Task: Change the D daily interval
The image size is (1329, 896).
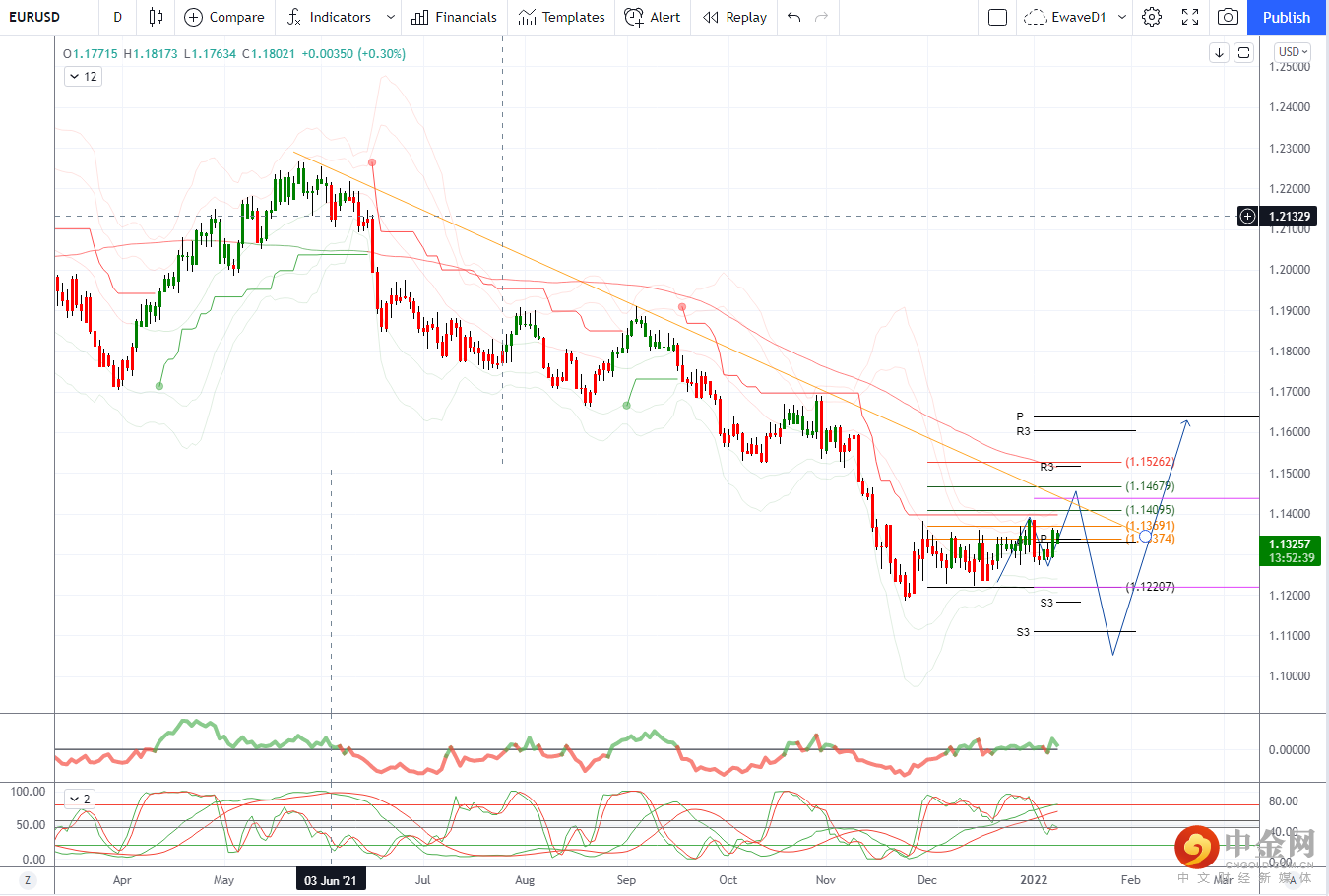Action: pos(118,17)
